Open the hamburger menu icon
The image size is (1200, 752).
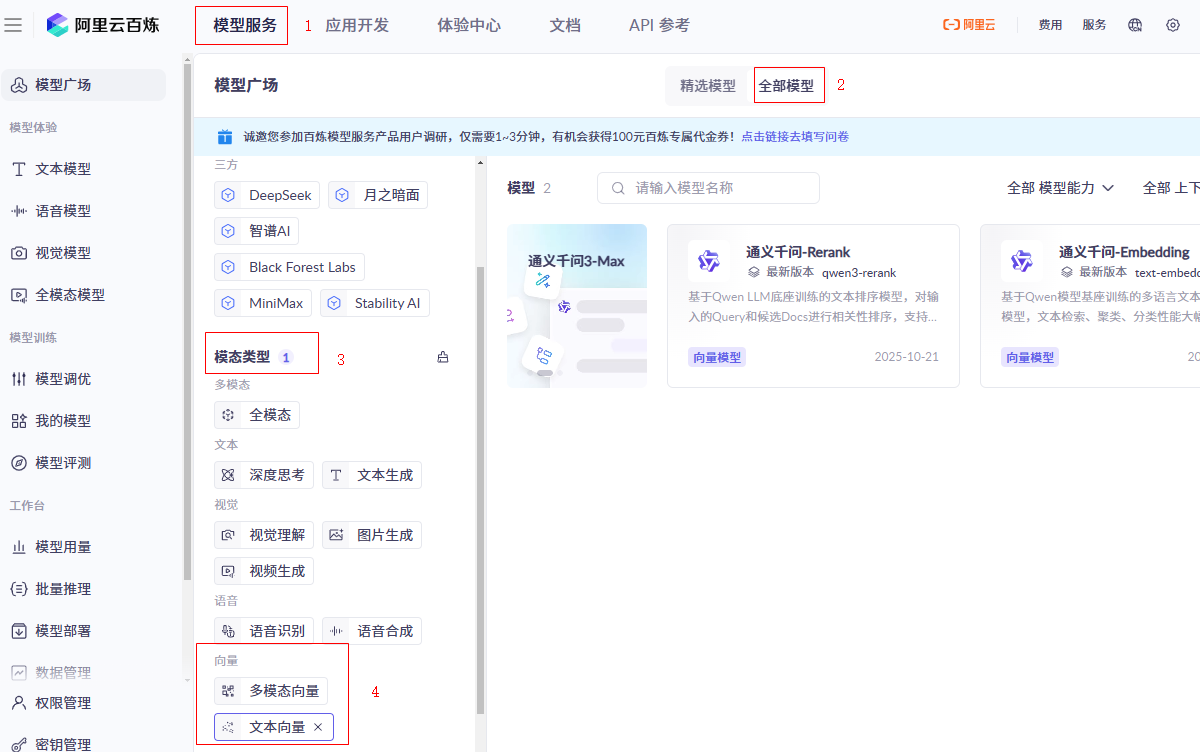coord(13,25)
